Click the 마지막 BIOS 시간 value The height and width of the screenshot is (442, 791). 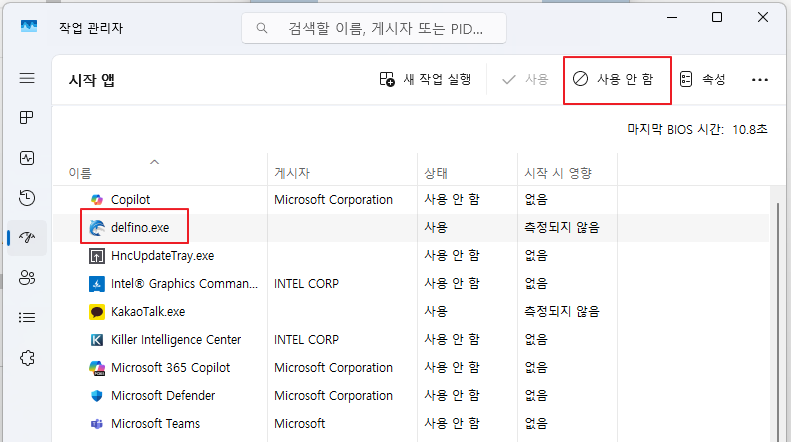[x=750, y=130]
